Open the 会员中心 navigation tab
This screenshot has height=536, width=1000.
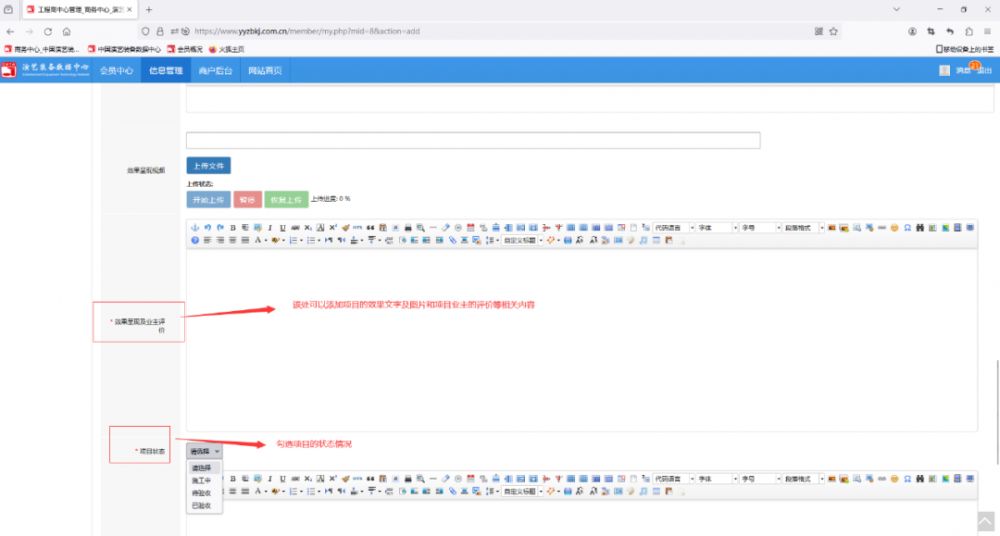116,71
